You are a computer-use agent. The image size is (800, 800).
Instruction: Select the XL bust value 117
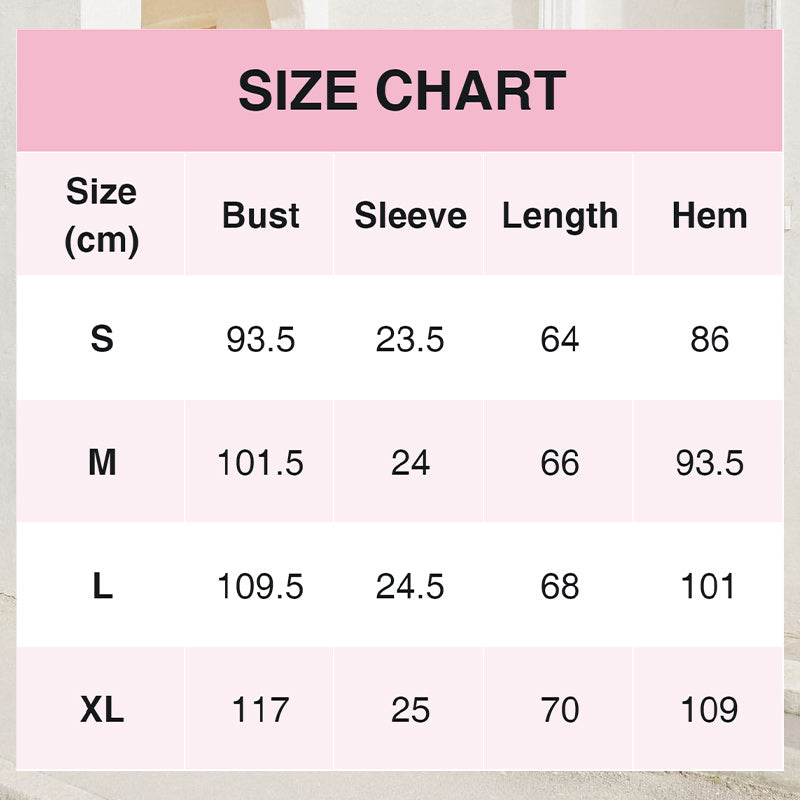[260, 710]
